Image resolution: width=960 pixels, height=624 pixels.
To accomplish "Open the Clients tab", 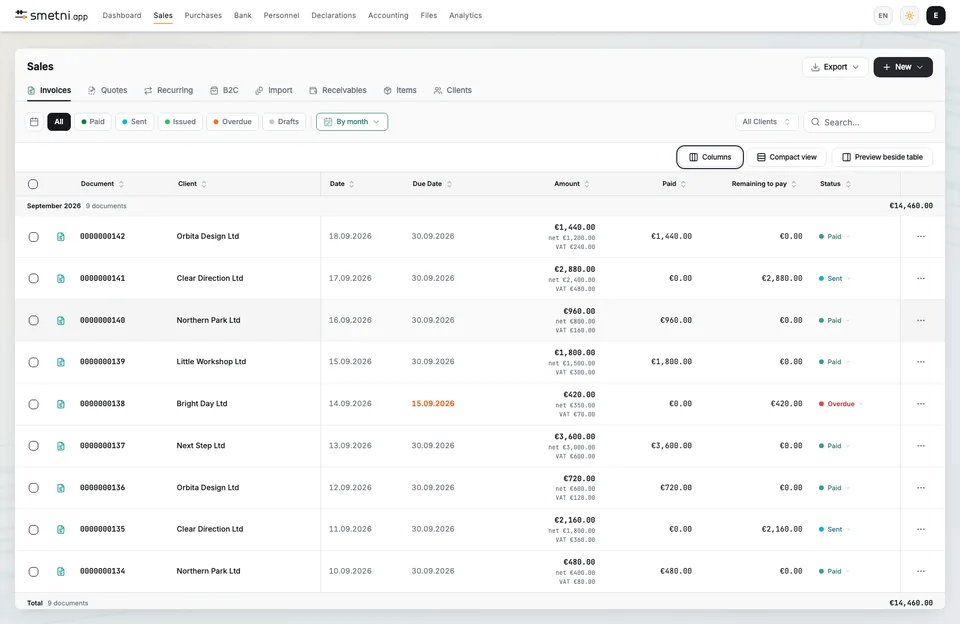I will click(x=453, y=90).
